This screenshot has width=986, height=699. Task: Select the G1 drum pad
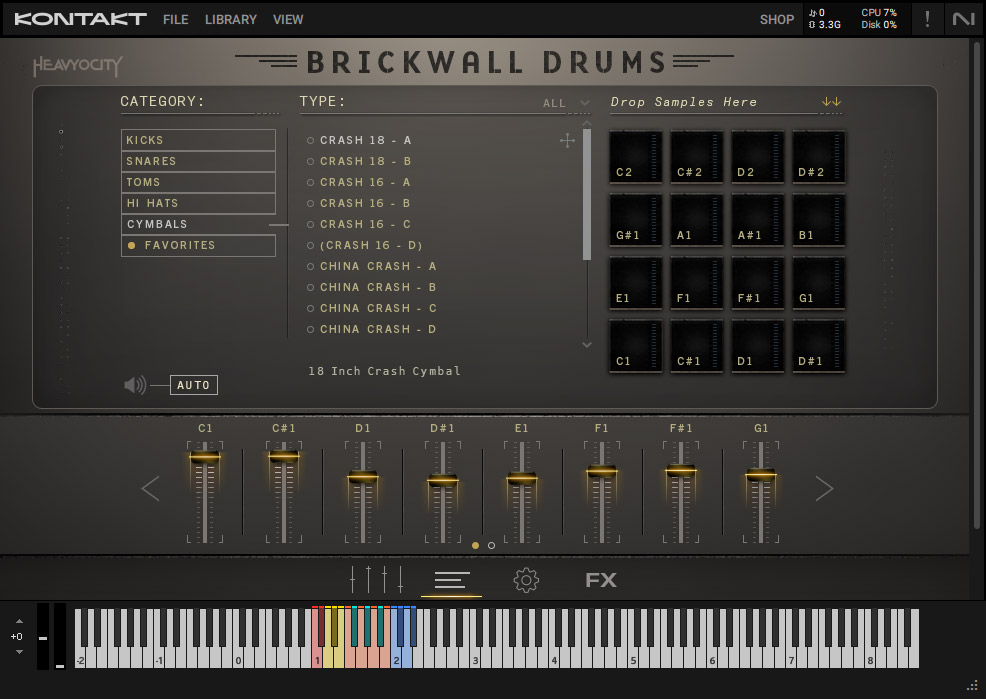819,283
